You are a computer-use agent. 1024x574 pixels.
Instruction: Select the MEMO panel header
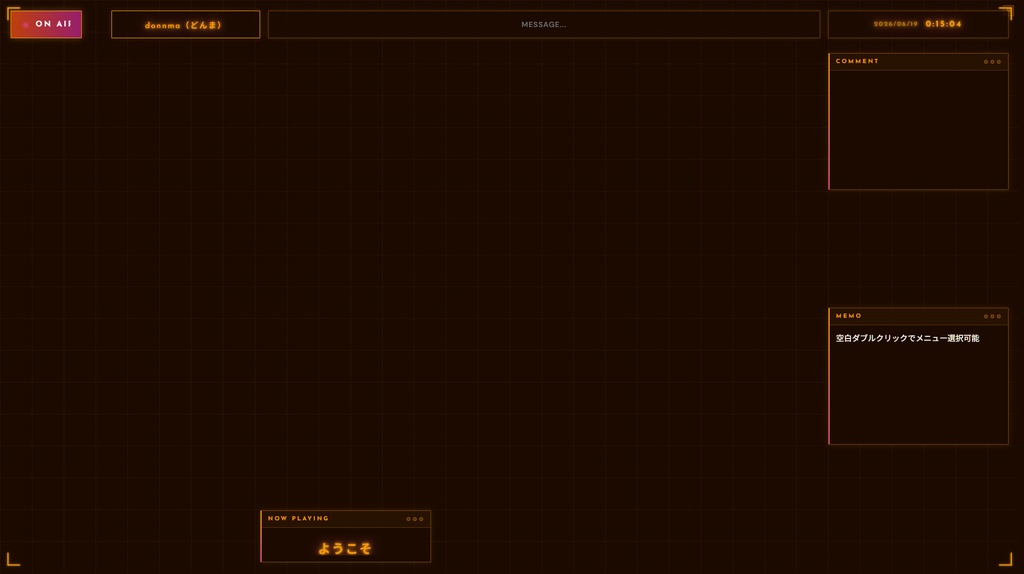tap(918, 316)
